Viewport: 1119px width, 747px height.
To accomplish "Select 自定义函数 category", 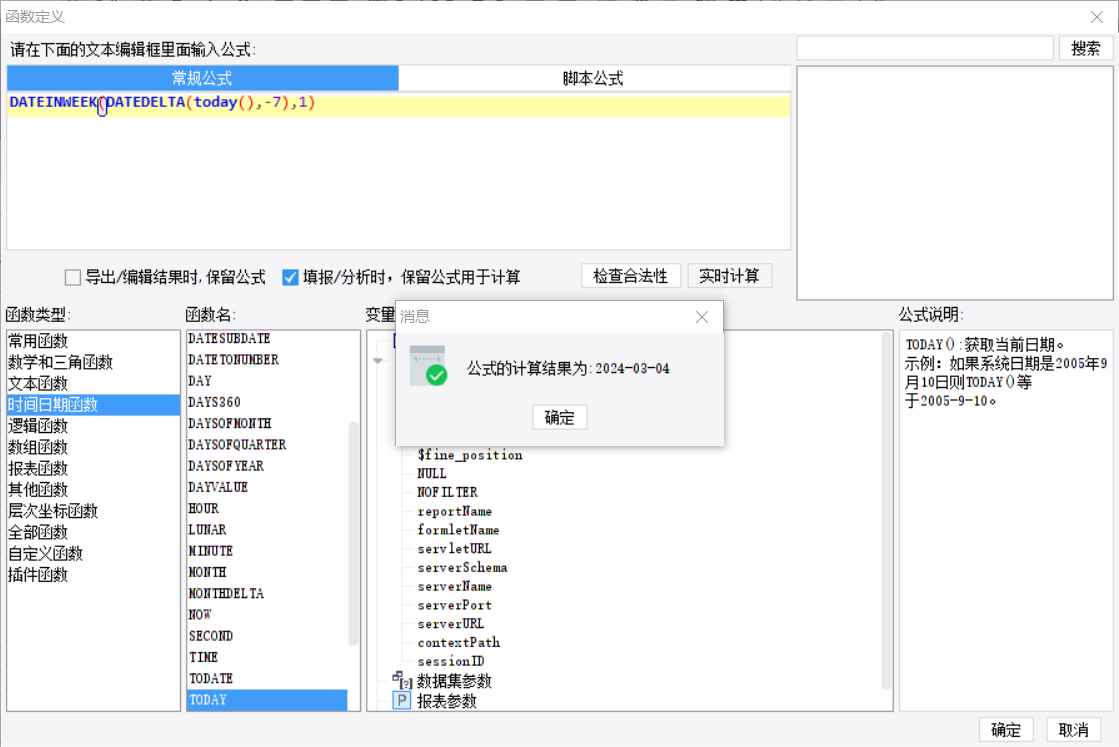I will [93, 554].
